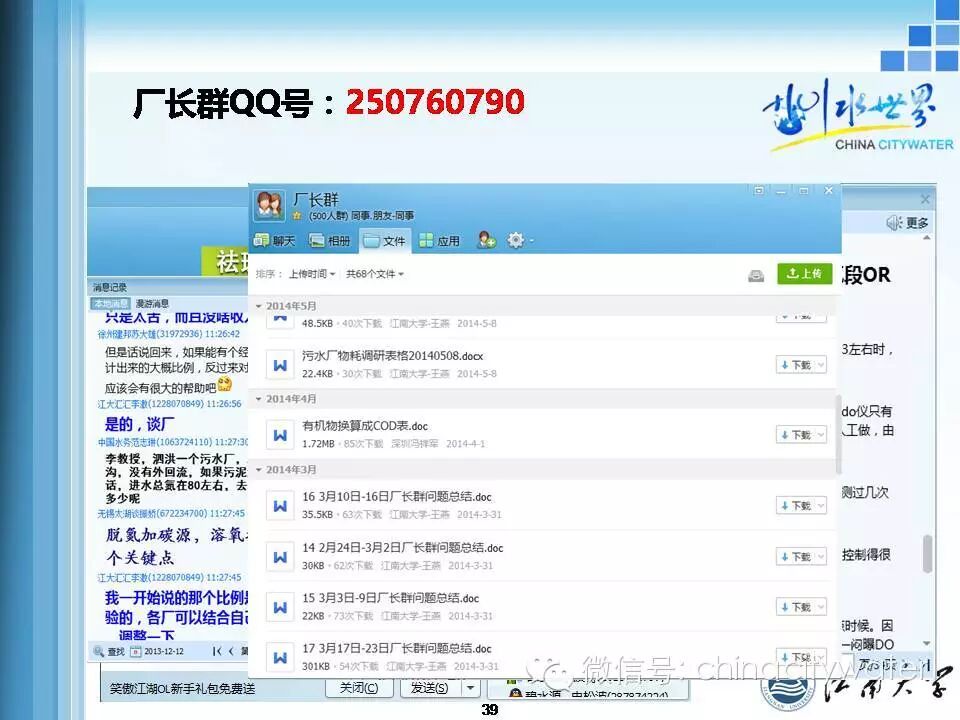This screenshot has height=720, width=960.
Task: Download 16 3月10日-16日厂长群问题总结.doc
Action: click(796, 506)
